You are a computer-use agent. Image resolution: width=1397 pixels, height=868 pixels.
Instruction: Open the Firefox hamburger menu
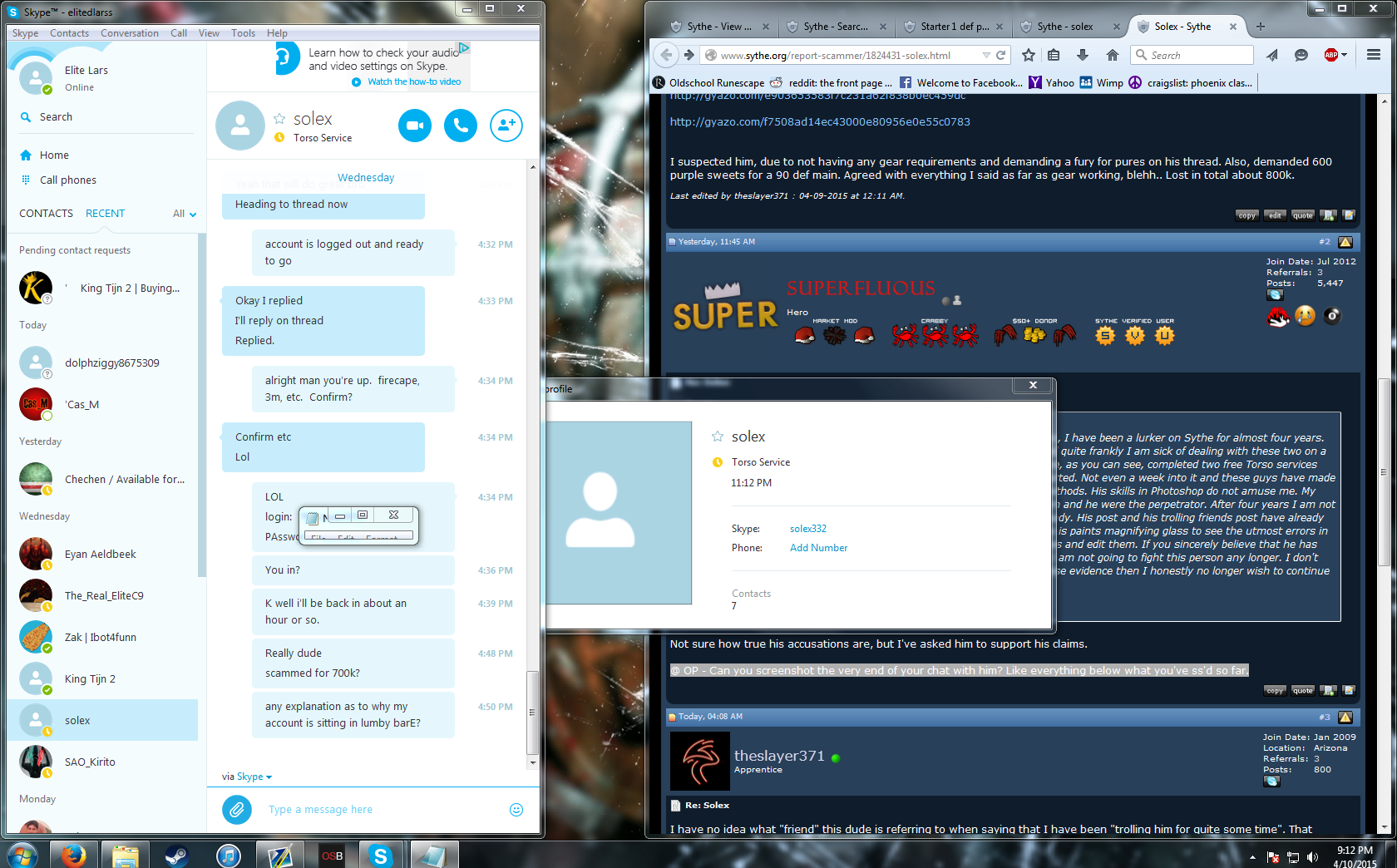[1374, 56]
